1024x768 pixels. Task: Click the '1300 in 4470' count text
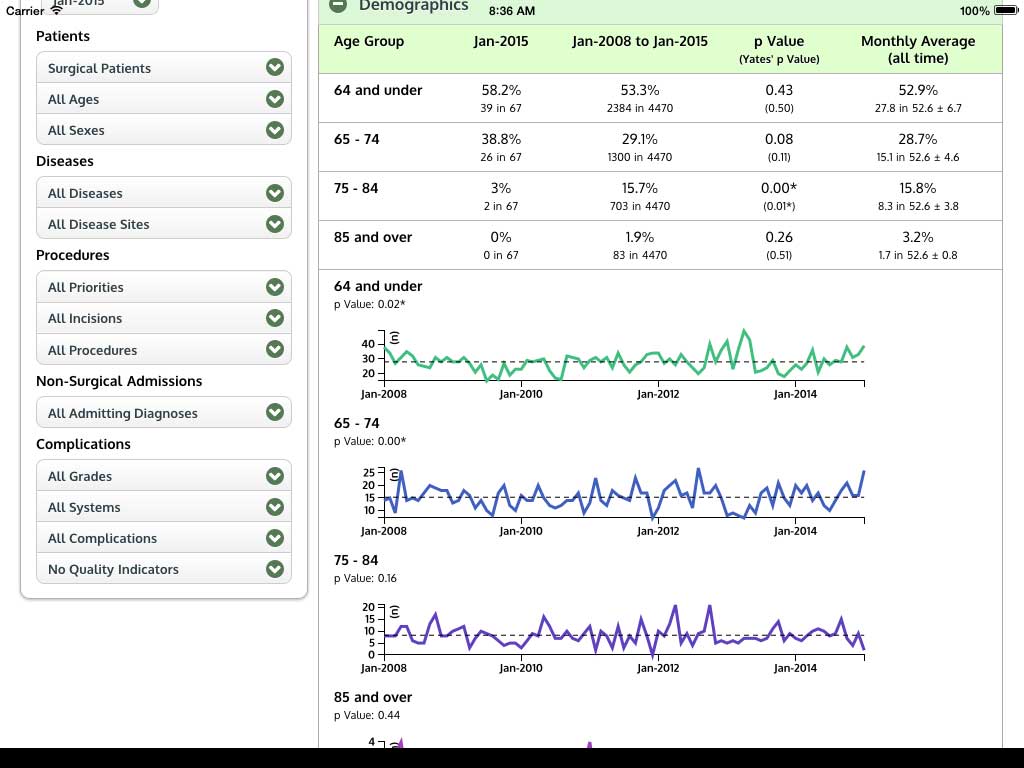pyautogui.click(x=640, y=157)
